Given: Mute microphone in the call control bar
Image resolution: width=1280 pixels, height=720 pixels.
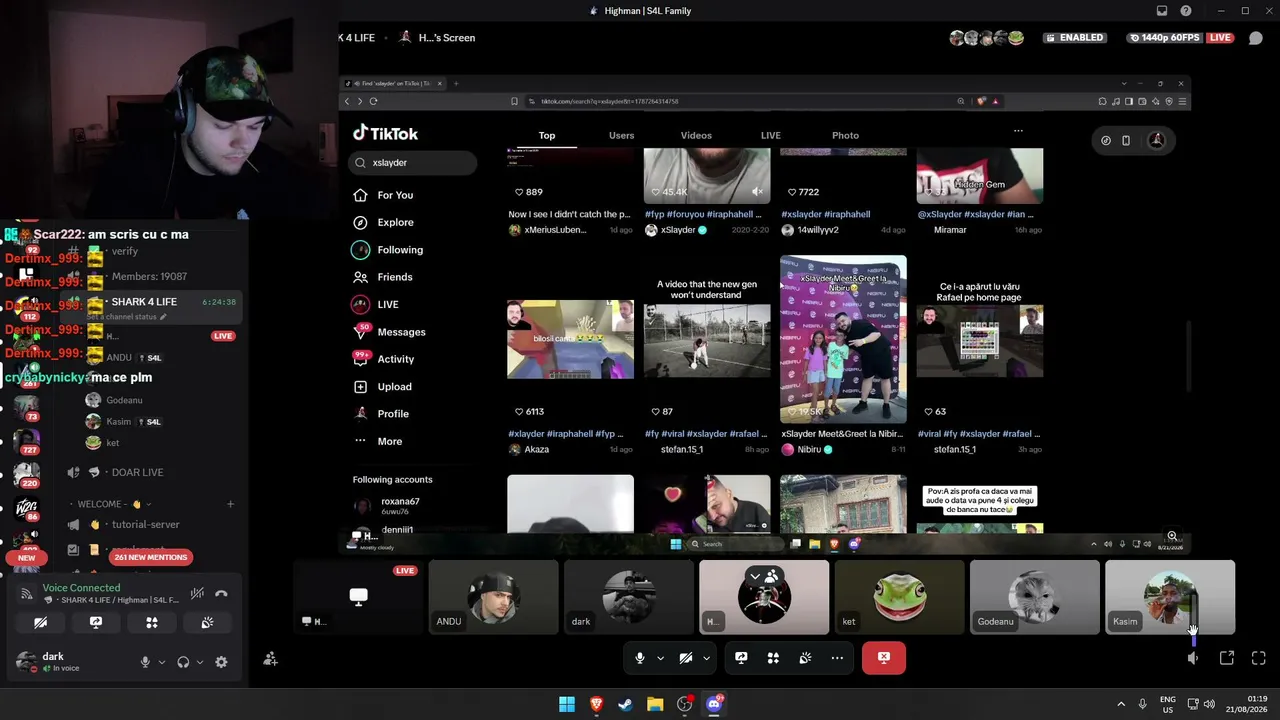Looking at the screenshot, I should pos(640,658).
